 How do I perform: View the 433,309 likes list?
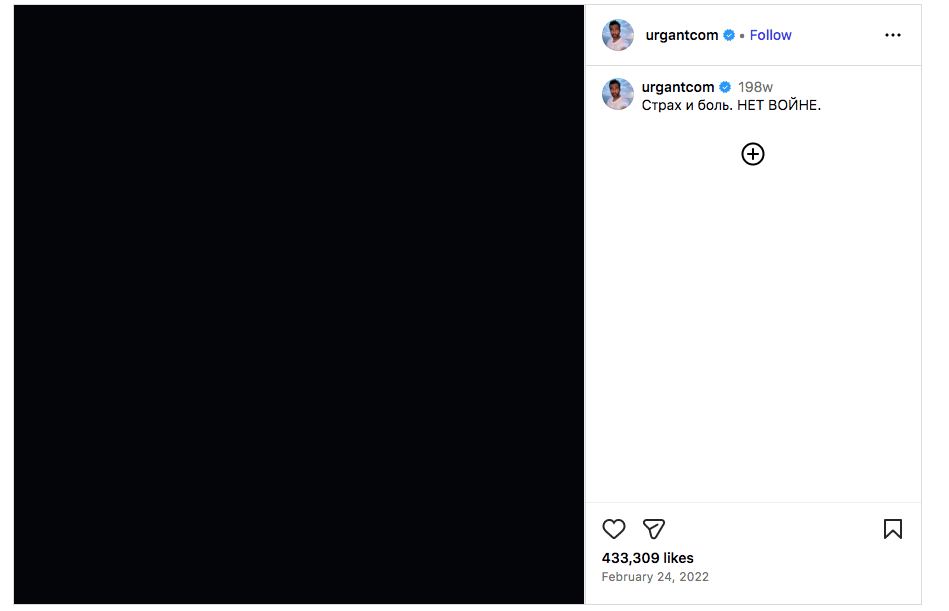pos(647,558)
